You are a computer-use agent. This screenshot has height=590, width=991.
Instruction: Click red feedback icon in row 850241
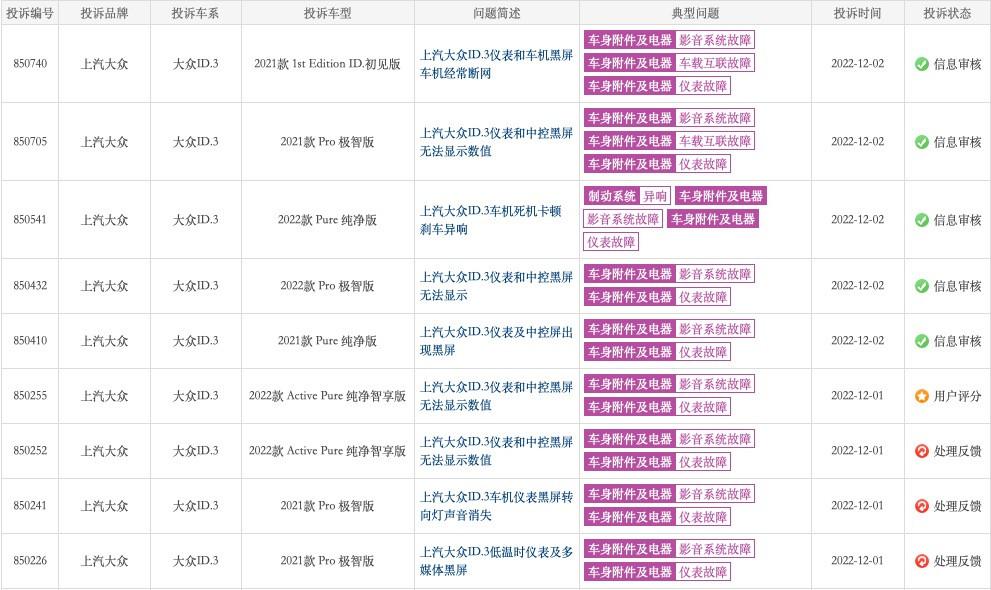click(x=921, y=506)
